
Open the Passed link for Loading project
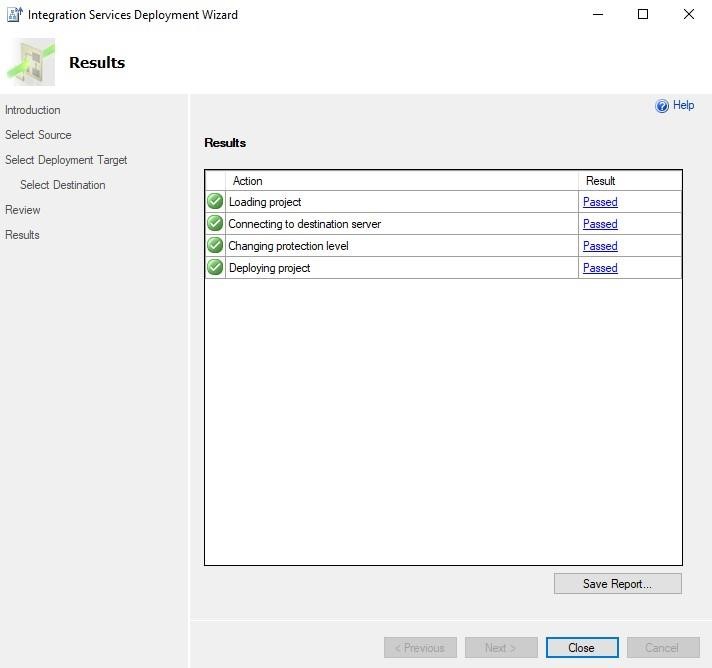coord(600,202)
